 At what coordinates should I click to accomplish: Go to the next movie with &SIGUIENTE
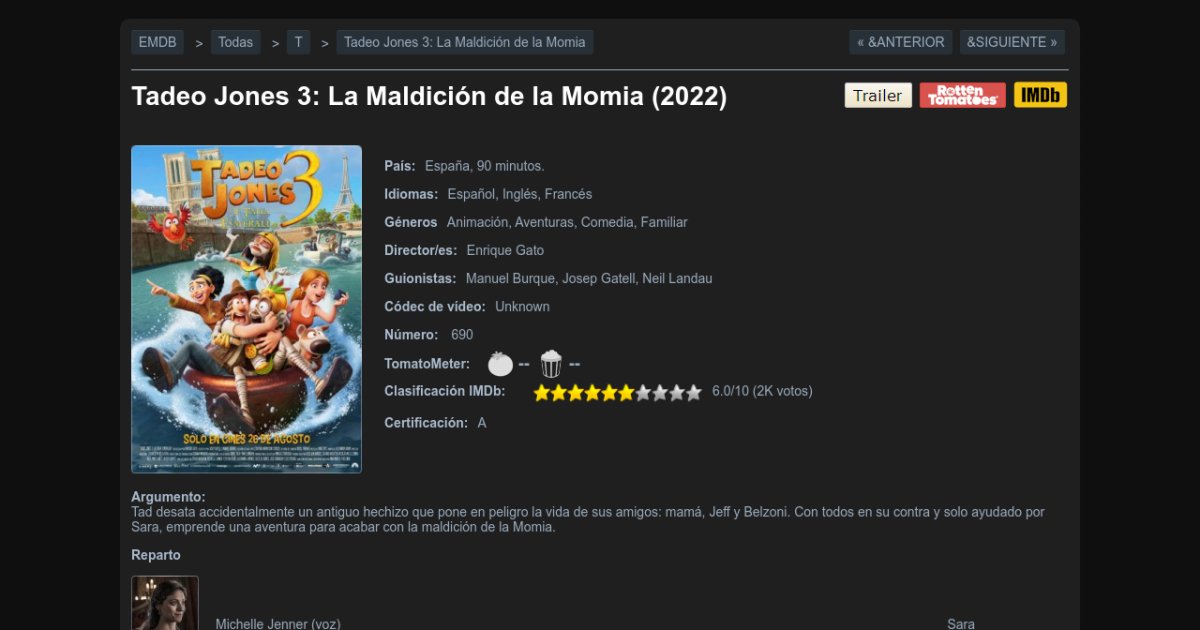pos(1012,42)
